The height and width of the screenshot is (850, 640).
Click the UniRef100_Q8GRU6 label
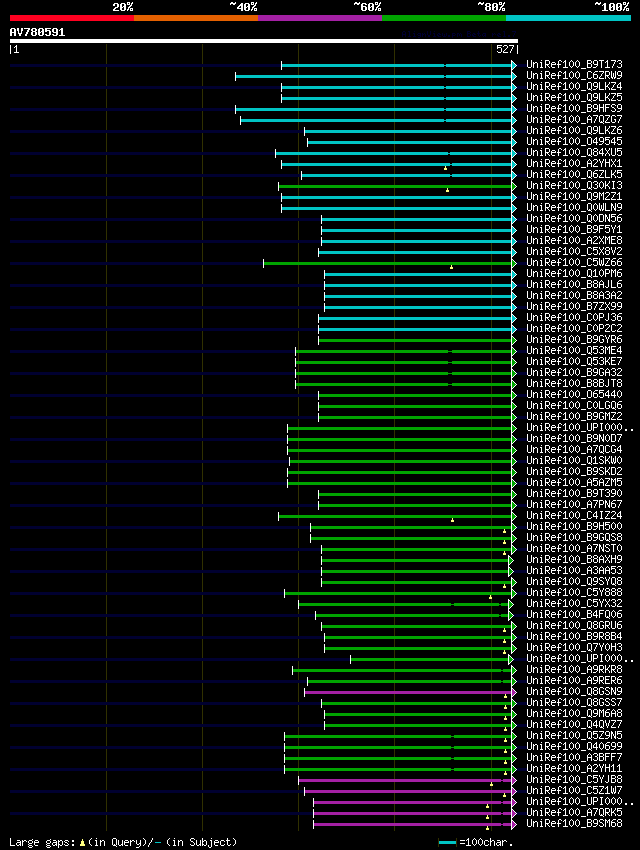click(x=574, y=626)
